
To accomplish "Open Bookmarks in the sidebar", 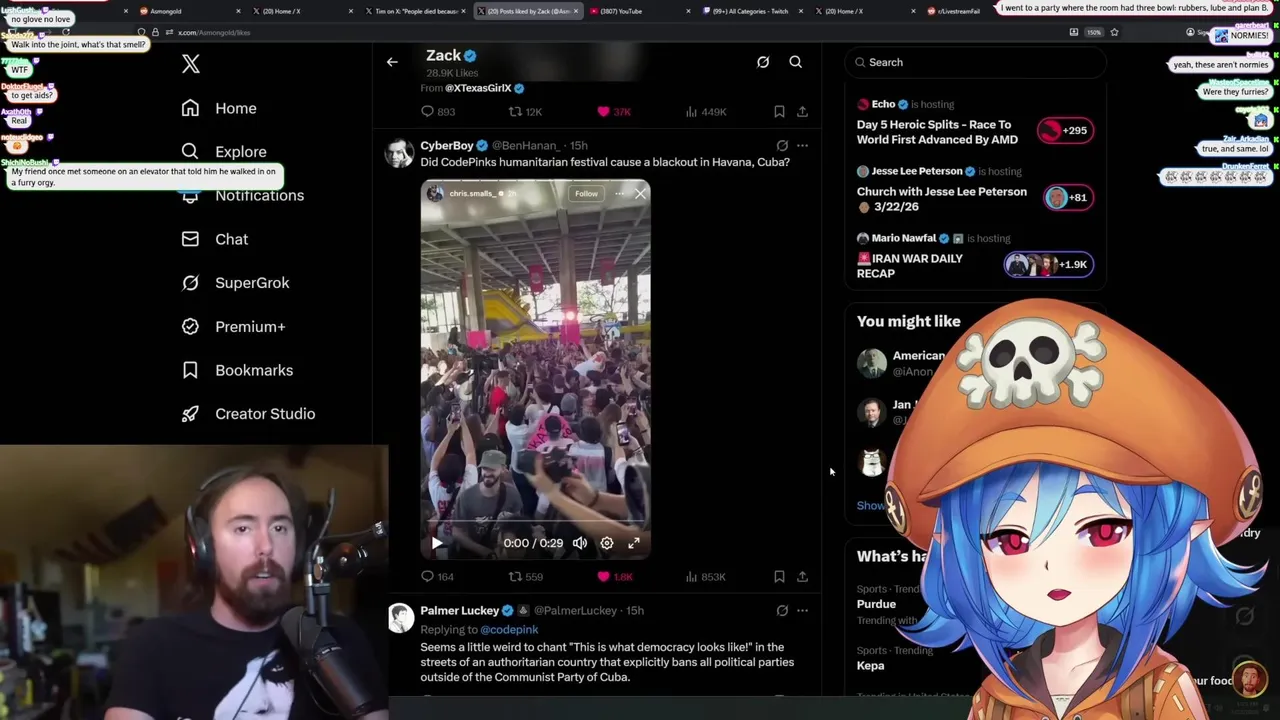I will pos(237,370).
